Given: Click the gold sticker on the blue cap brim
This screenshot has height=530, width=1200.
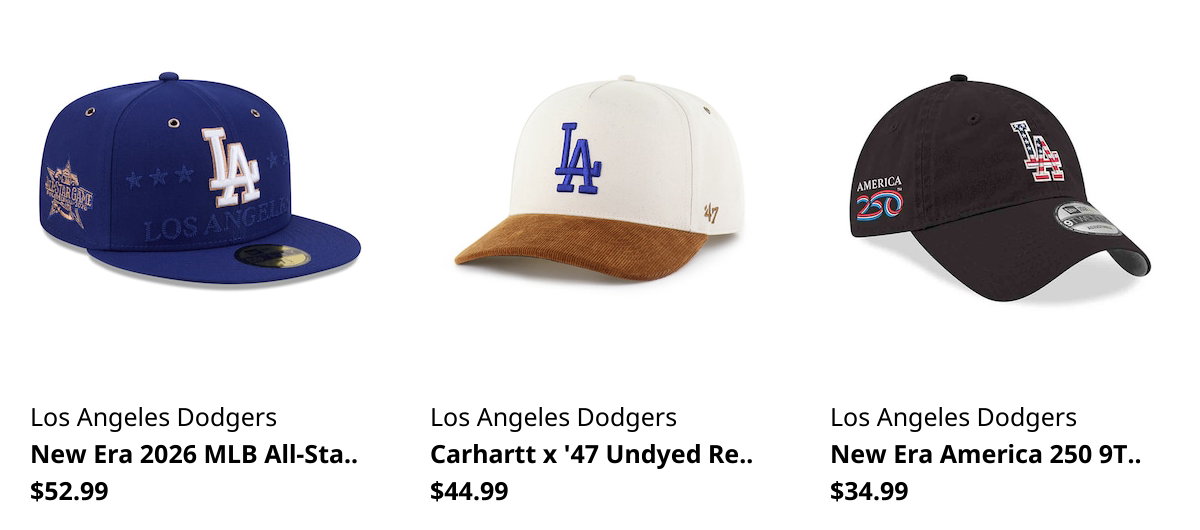Looking at the screenshot, I should click(x=272, y=256).
